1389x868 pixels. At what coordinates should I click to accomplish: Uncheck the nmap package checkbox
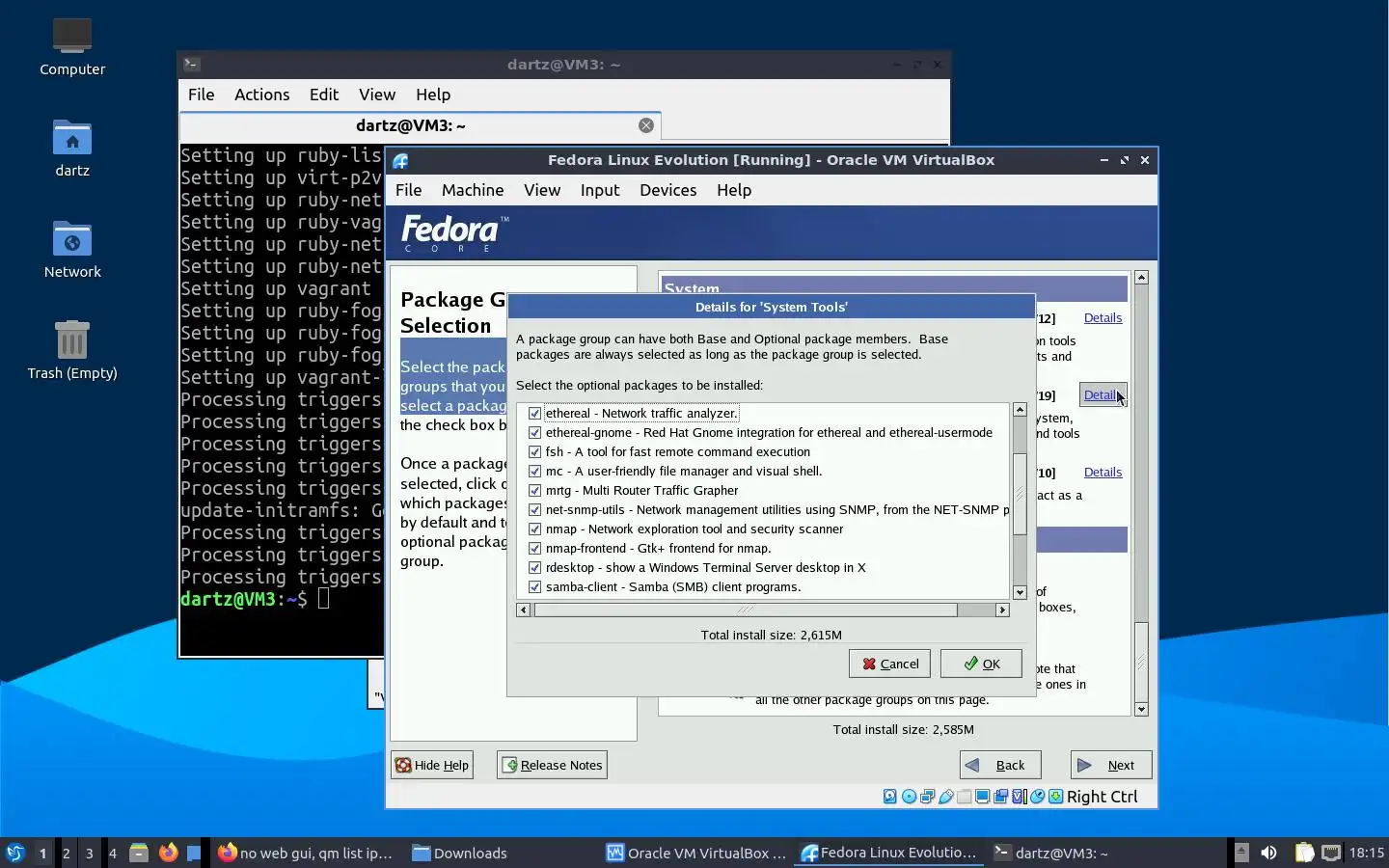coord(535,529)
